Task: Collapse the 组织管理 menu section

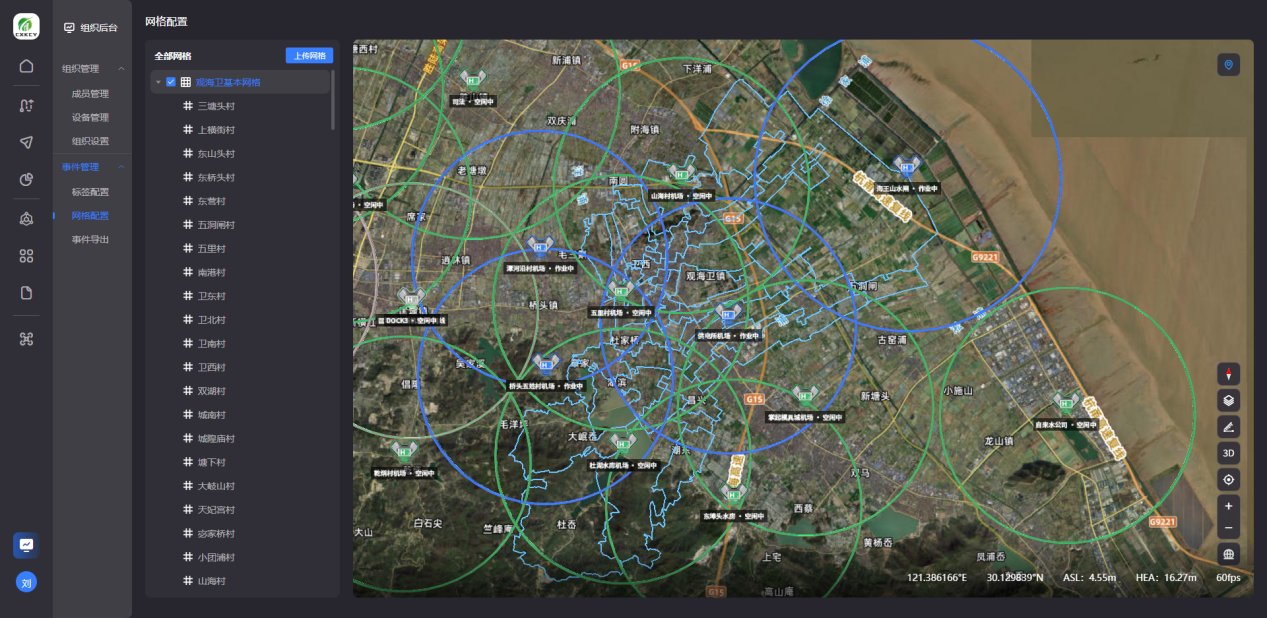Action: 121,69
